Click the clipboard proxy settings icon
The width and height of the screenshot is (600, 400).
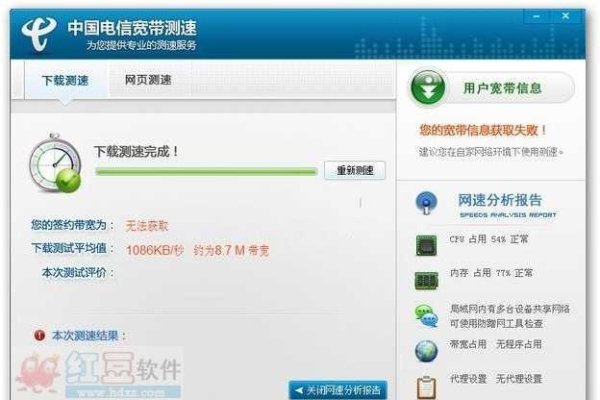426,387
